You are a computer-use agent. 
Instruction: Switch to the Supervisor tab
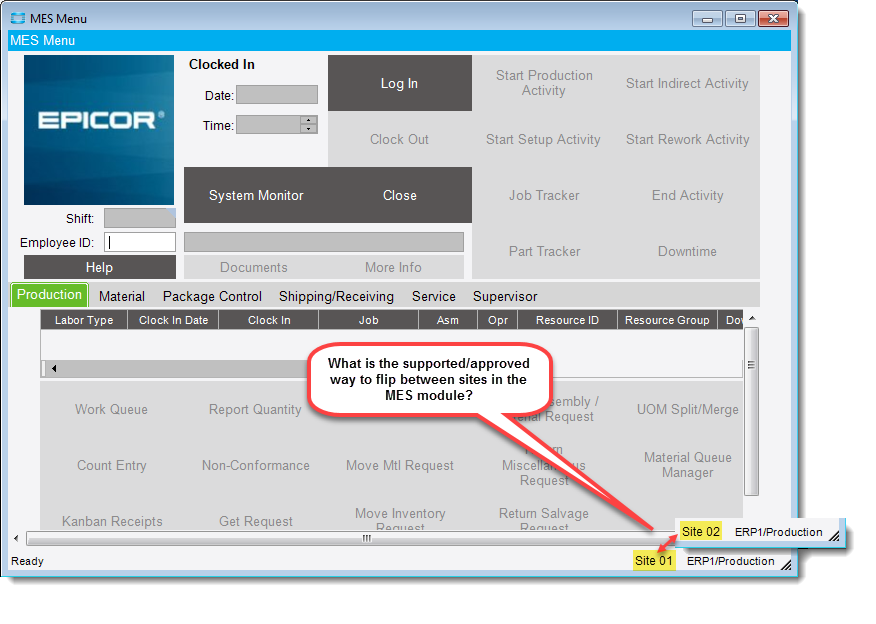[505, 296]
